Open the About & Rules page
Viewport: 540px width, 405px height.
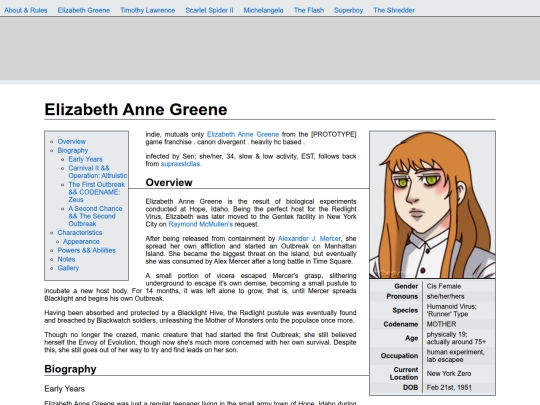[25, 10]
